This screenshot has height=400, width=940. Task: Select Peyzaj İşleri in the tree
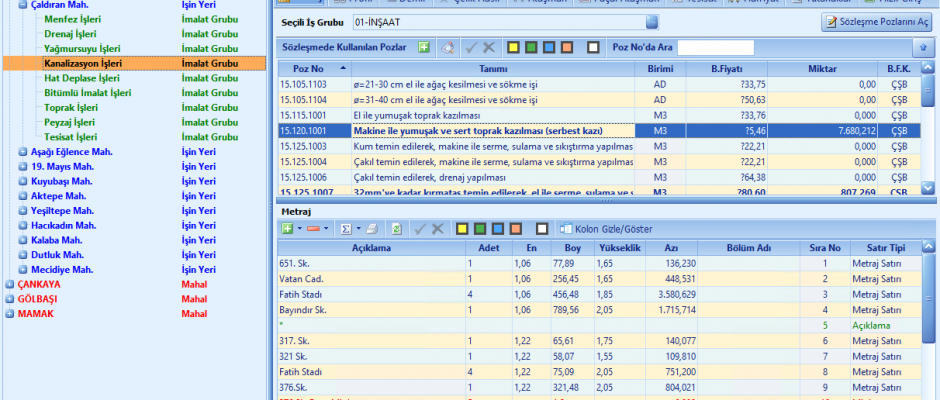70,122
